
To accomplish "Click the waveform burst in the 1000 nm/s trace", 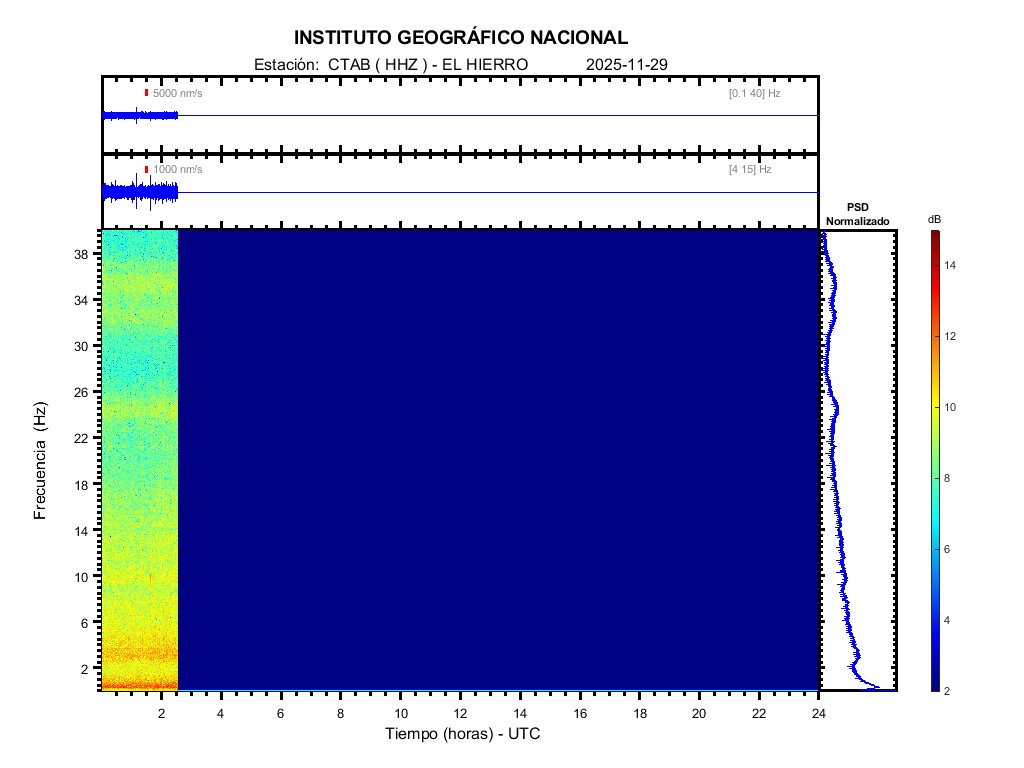I will coord(136,192).
